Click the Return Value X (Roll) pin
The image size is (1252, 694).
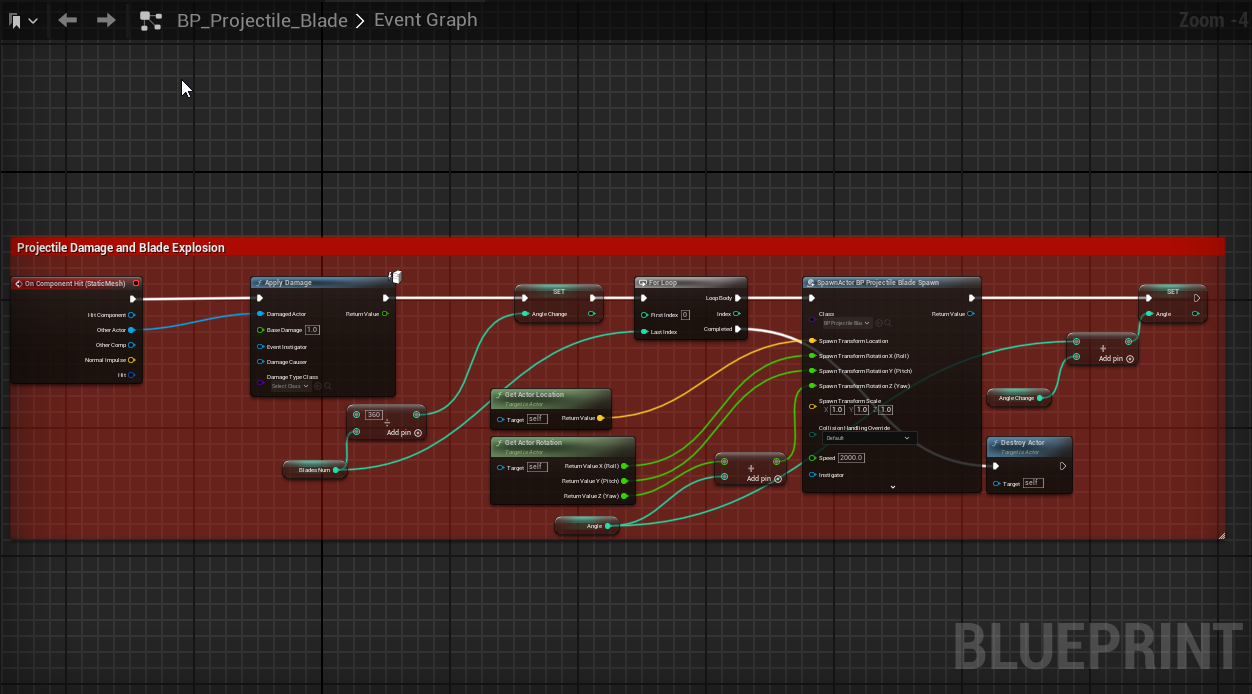click(x=625, y=466)
